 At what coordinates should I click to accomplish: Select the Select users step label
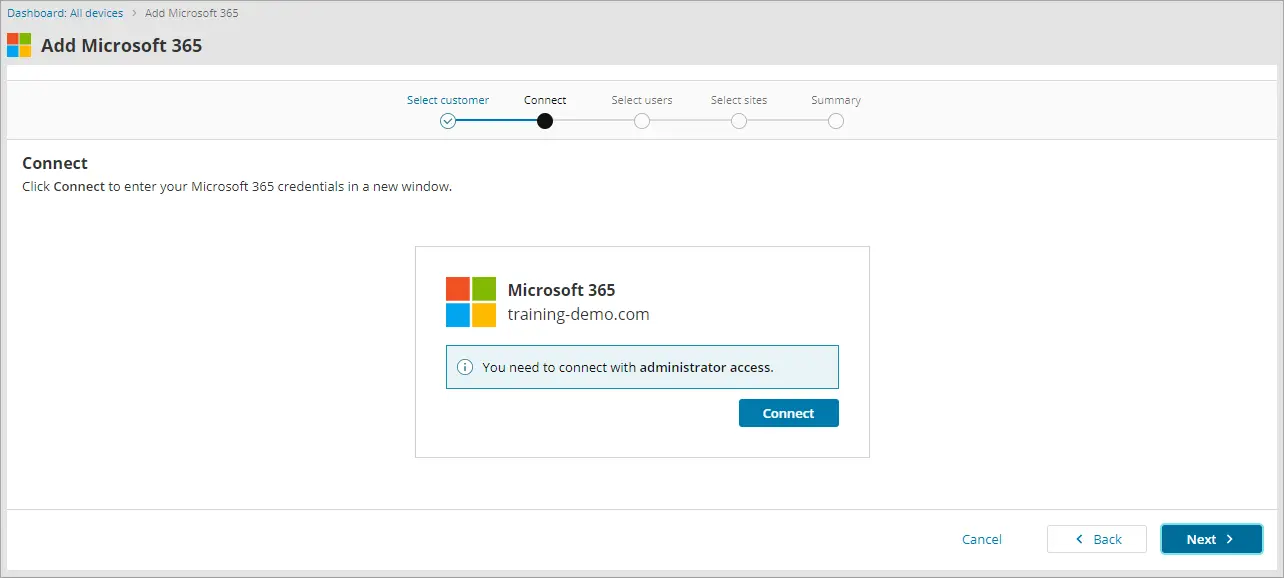click(x=642, y=100)
